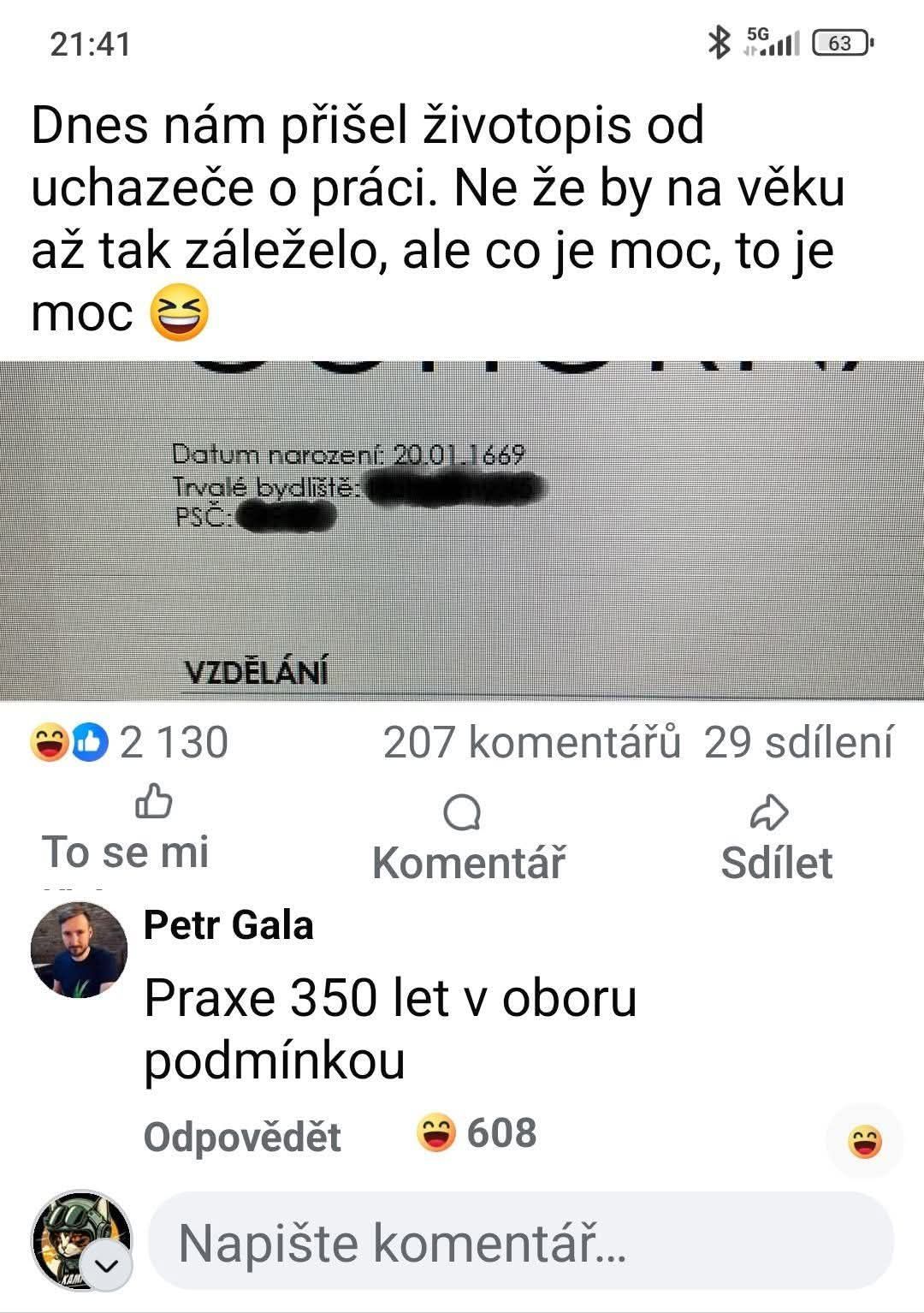This screenshot has height=1313, width=924.
Task: Open Petr Gala's profile picture
Action: point(79,949)
